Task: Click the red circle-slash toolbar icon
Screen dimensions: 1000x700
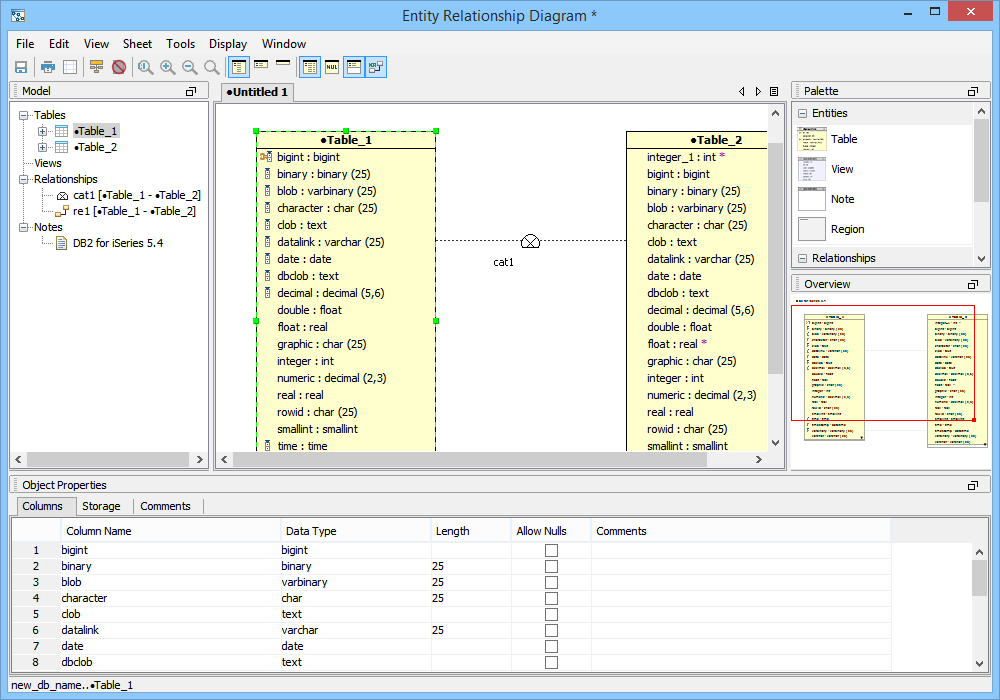Action: pos(119,67)
